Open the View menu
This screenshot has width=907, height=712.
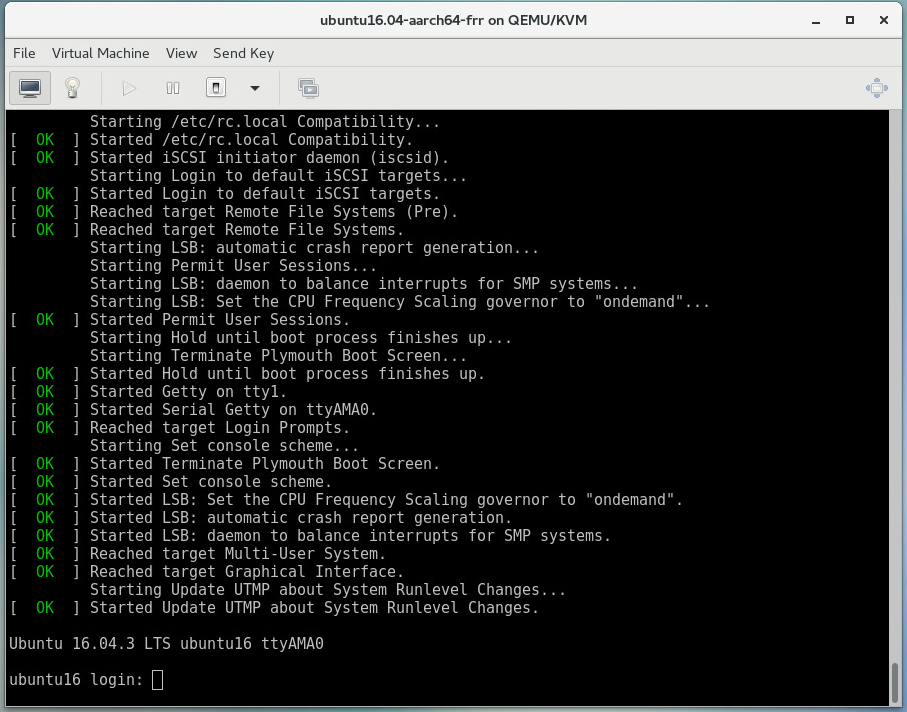(181, 53)
